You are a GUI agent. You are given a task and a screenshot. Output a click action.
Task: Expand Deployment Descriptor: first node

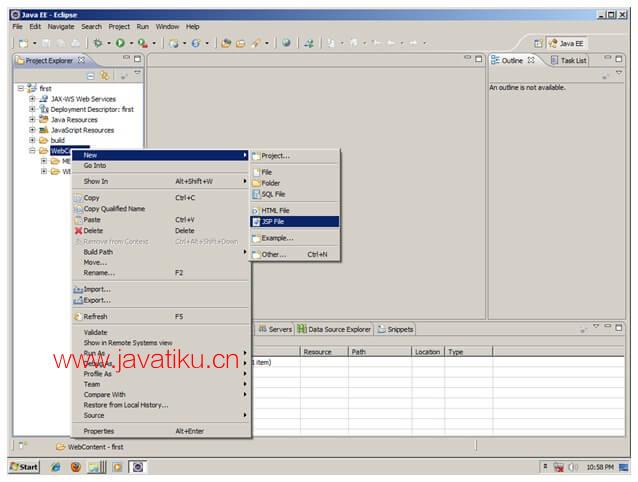pyautogui.click(x=32, y=109)
